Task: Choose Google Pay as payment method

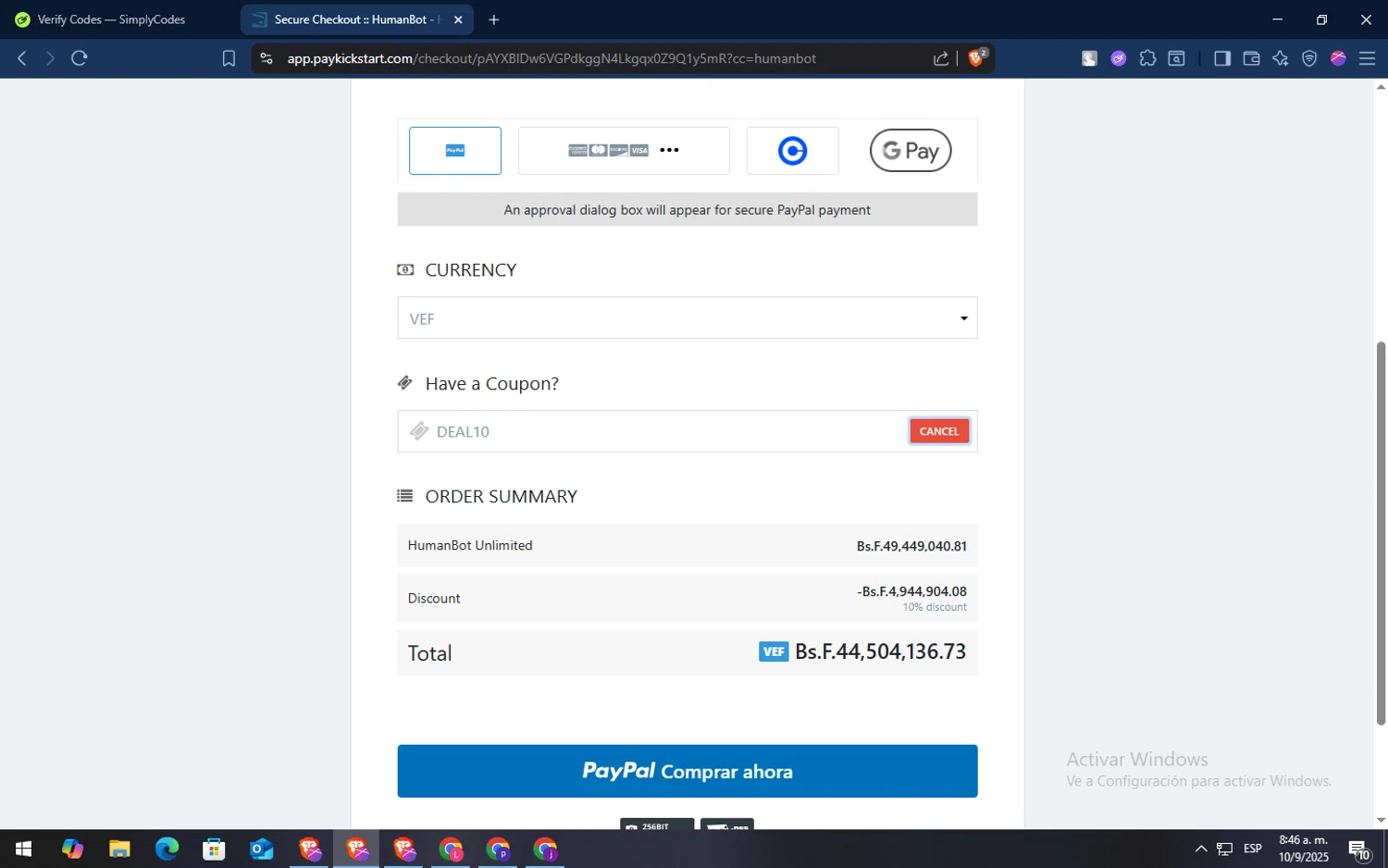Action: pyautogui.click(x=911, y=151)
